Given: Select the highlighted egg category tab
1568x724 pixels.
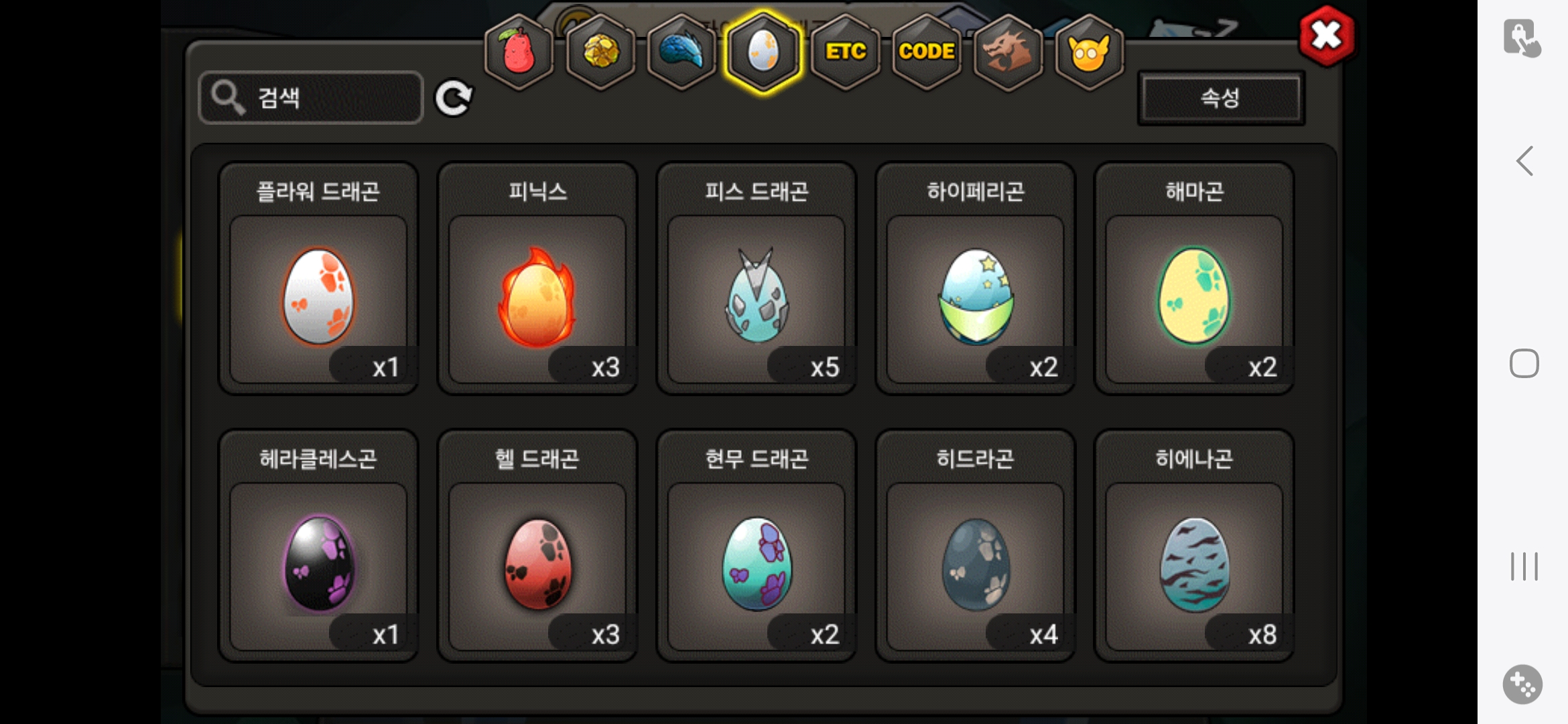Looking at the screenshot, I should [763, 52].
